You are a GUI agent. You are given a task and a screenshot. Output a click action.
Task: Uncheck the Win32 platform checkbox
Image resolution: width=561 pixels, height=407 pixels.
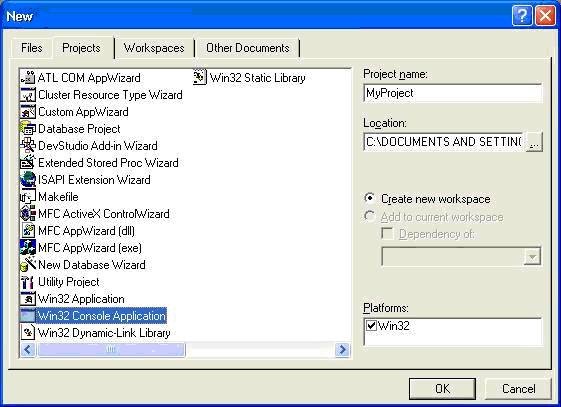click(x=371, y=325)
